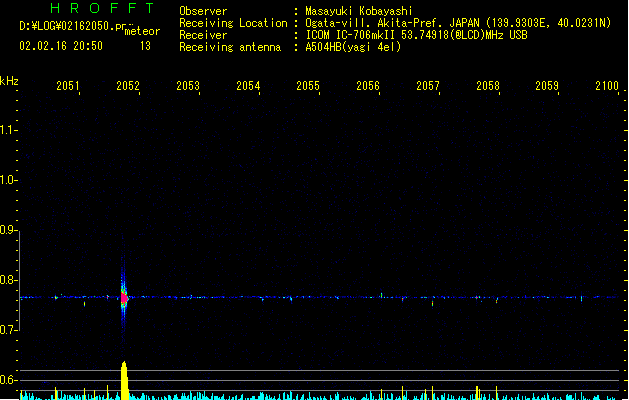Click the 2055 time axis label

pyautogui.click(x=308, y=85)
